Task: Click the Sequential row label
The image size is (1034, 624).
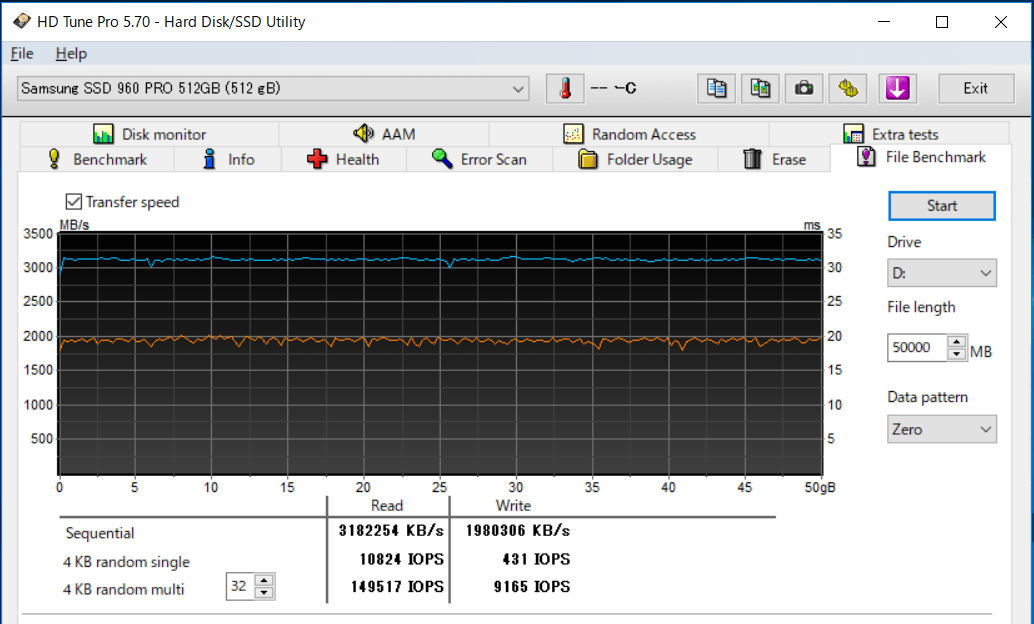Action: coord(100,533)
